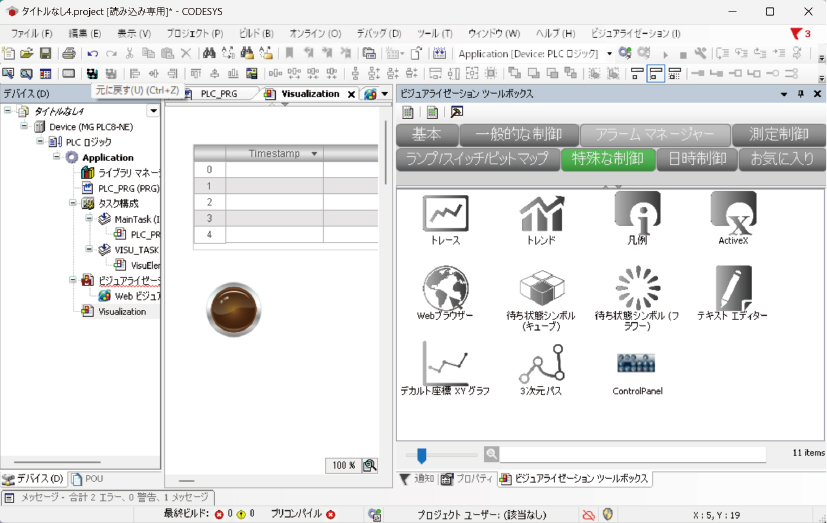
Task: Click the Undo arrow in the toolbar
Action: pyautogui.click(x=92, y=53)
